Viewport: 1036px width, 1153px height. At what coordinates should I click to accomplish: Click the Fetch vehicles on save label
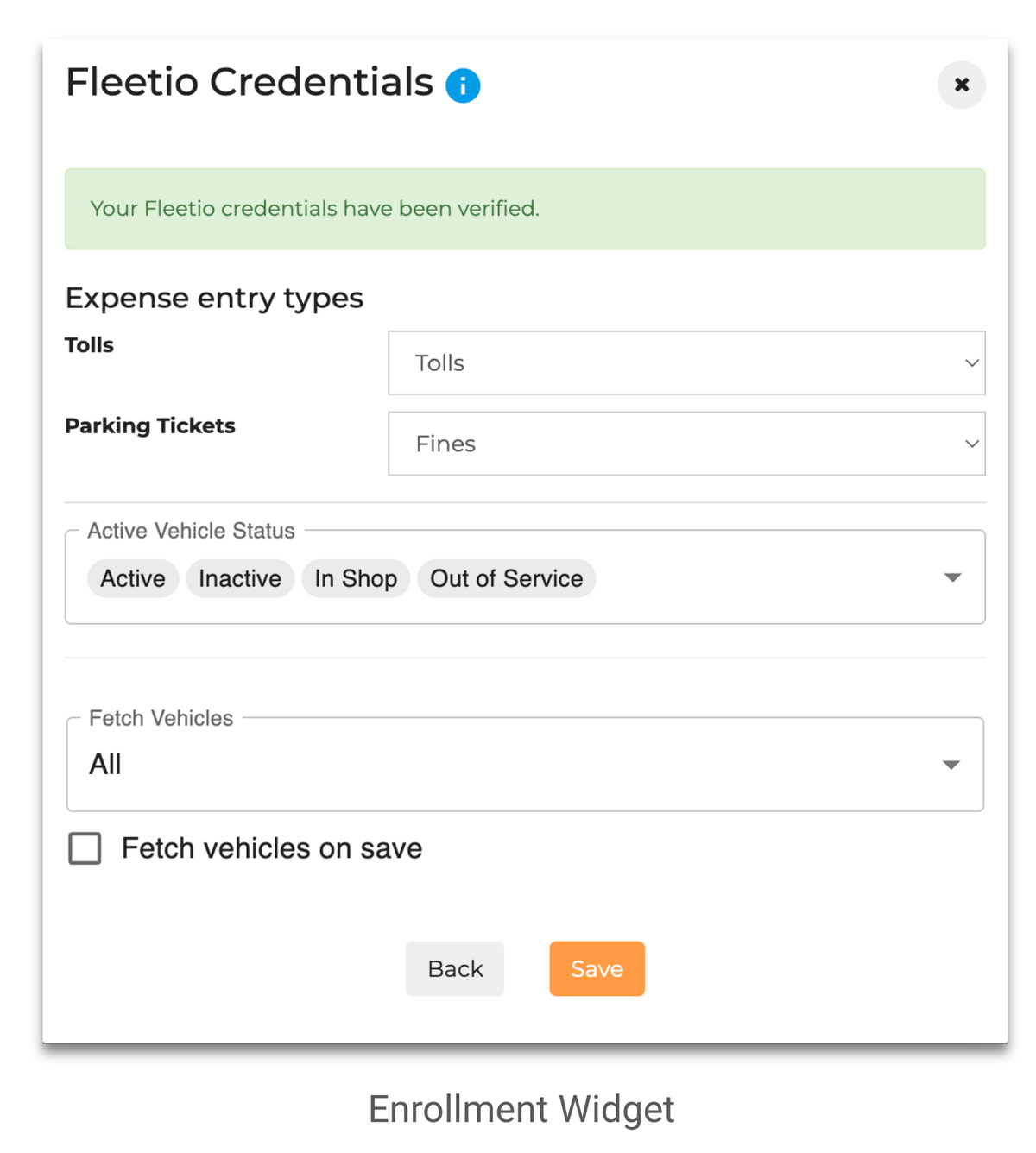[272, 848]
